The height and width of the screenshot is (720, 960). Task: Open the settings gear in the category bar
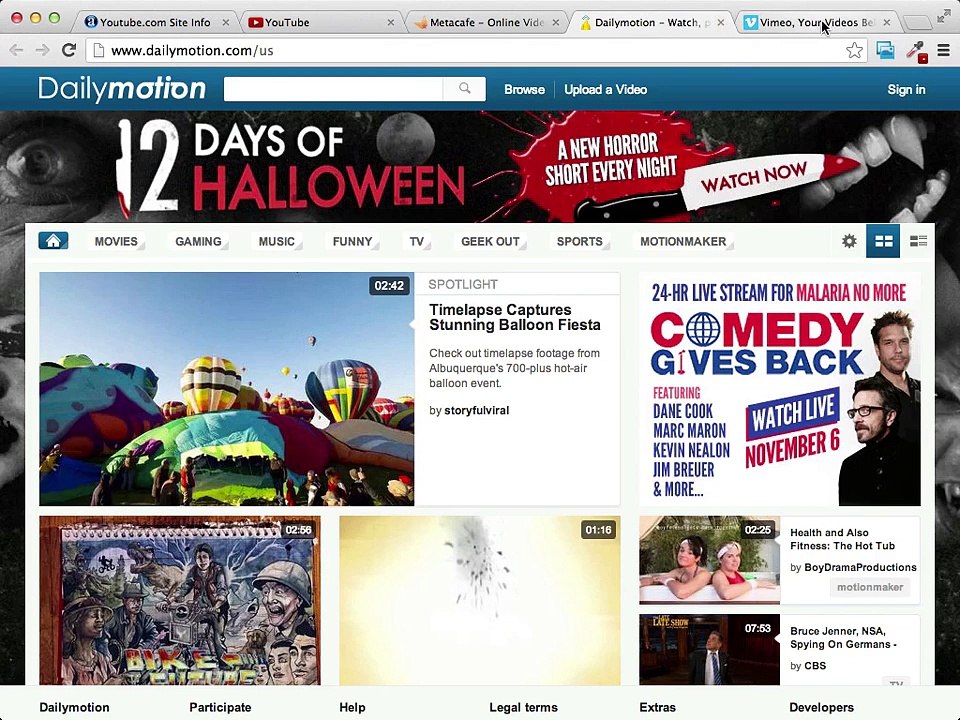click(849, 241)
